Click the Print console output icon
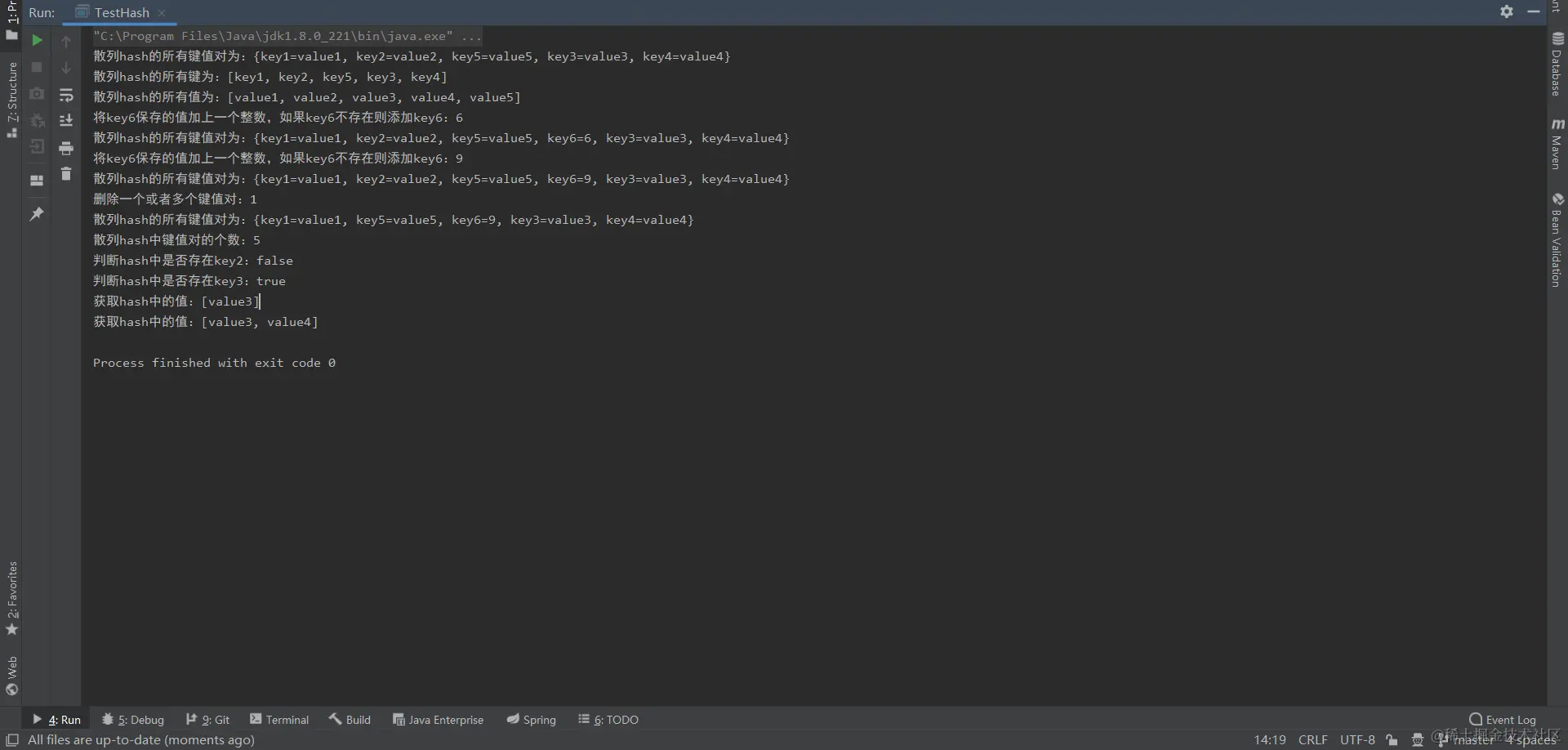Image resolution: width=1568 pixels, height=750 pixels. click(x=66, y=148)
